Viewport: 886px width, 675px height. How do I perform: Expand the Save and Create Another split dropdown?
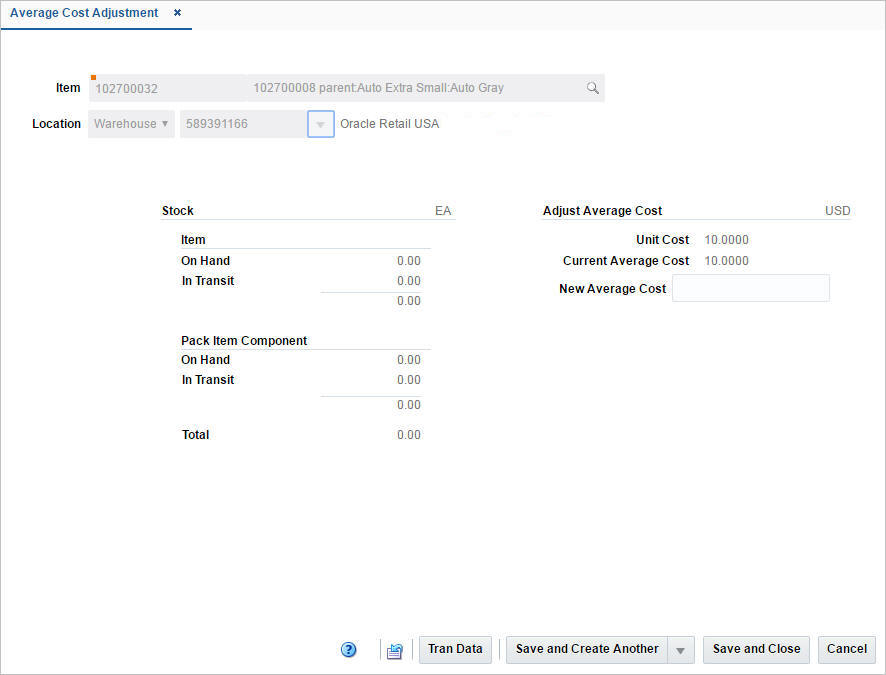680,649
